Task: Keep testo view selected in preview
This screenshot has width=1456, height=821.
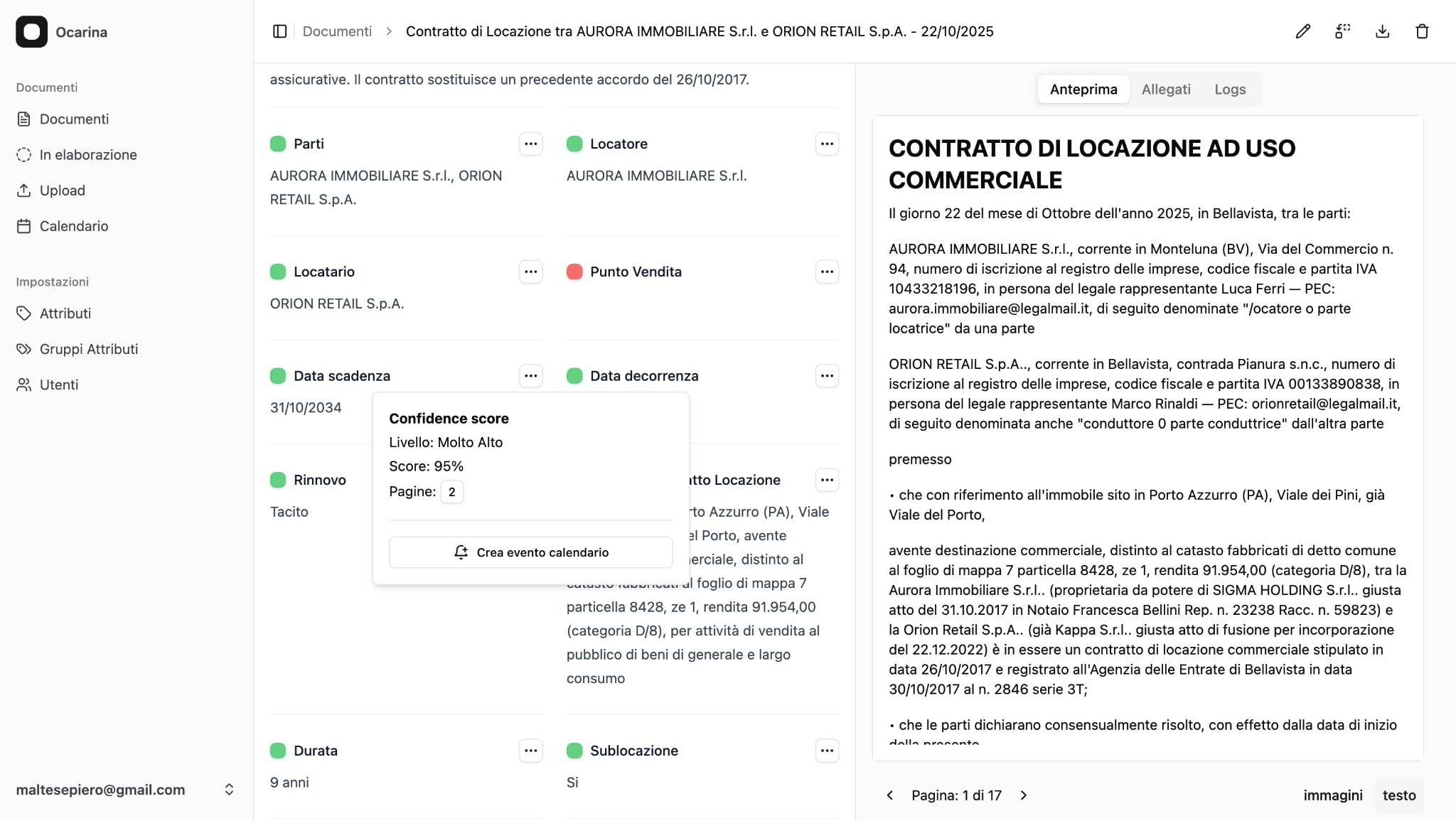Action: (x=1398, y=795)
